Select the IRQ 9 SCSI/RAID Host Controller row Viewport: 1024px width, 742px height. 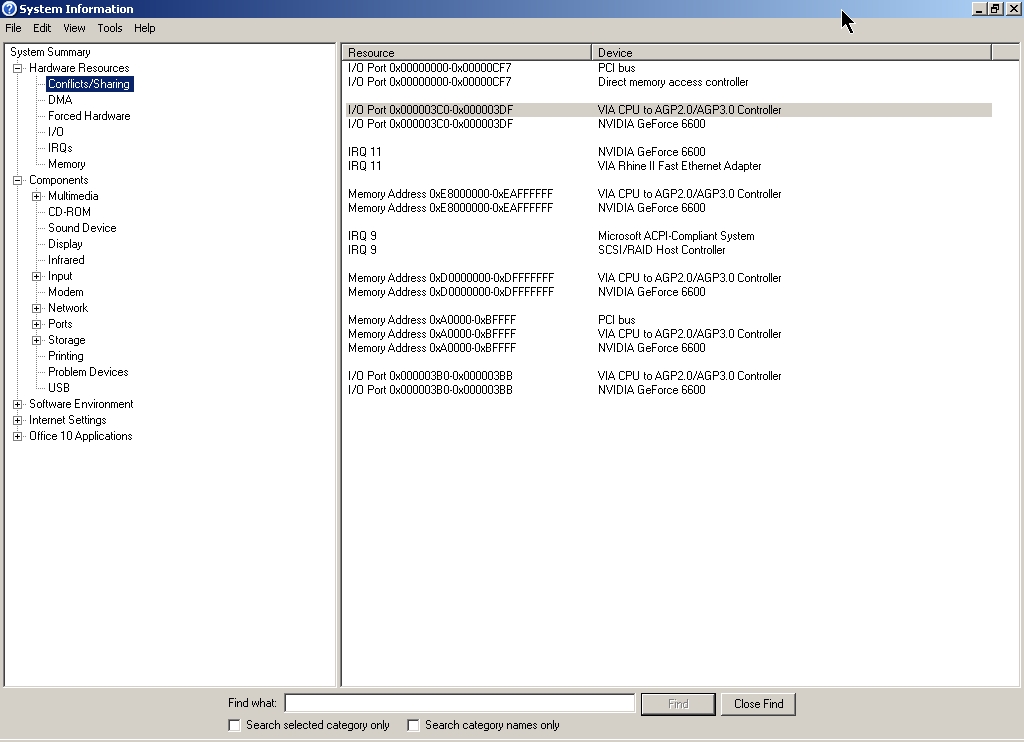[669, 250]
